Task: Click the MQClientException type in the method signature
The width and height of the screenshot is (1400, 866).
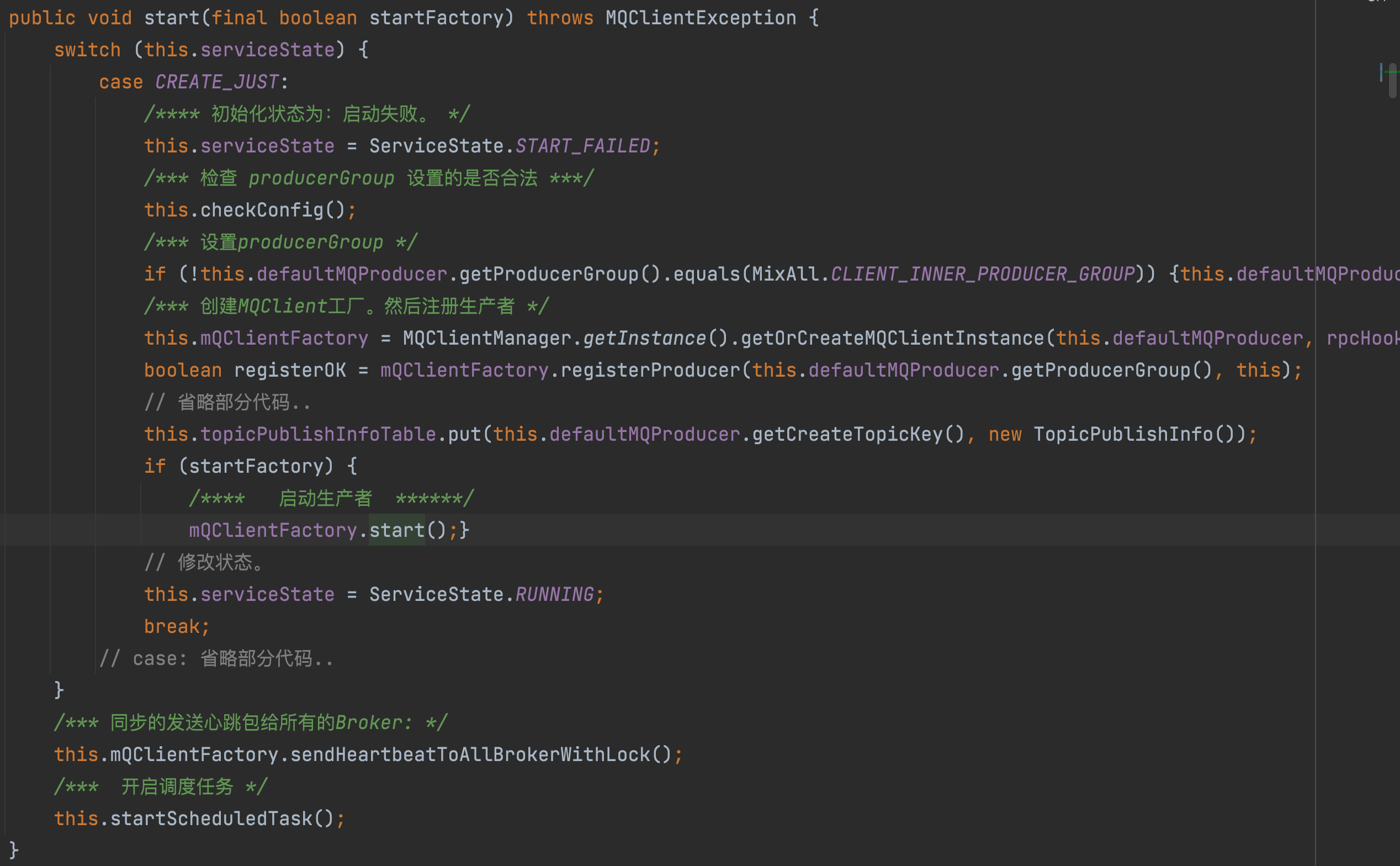Action: pos(701,18)
